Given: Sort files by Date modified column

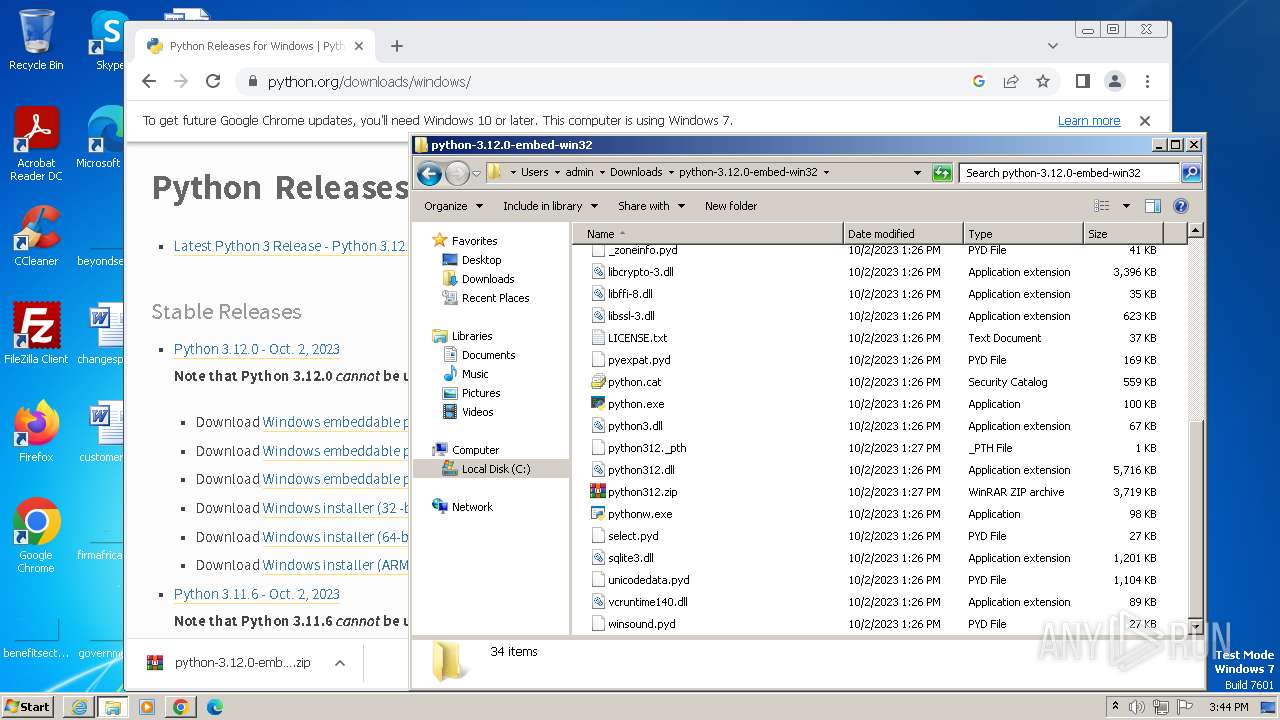Looking at the screenshot, I should point(903,234).
